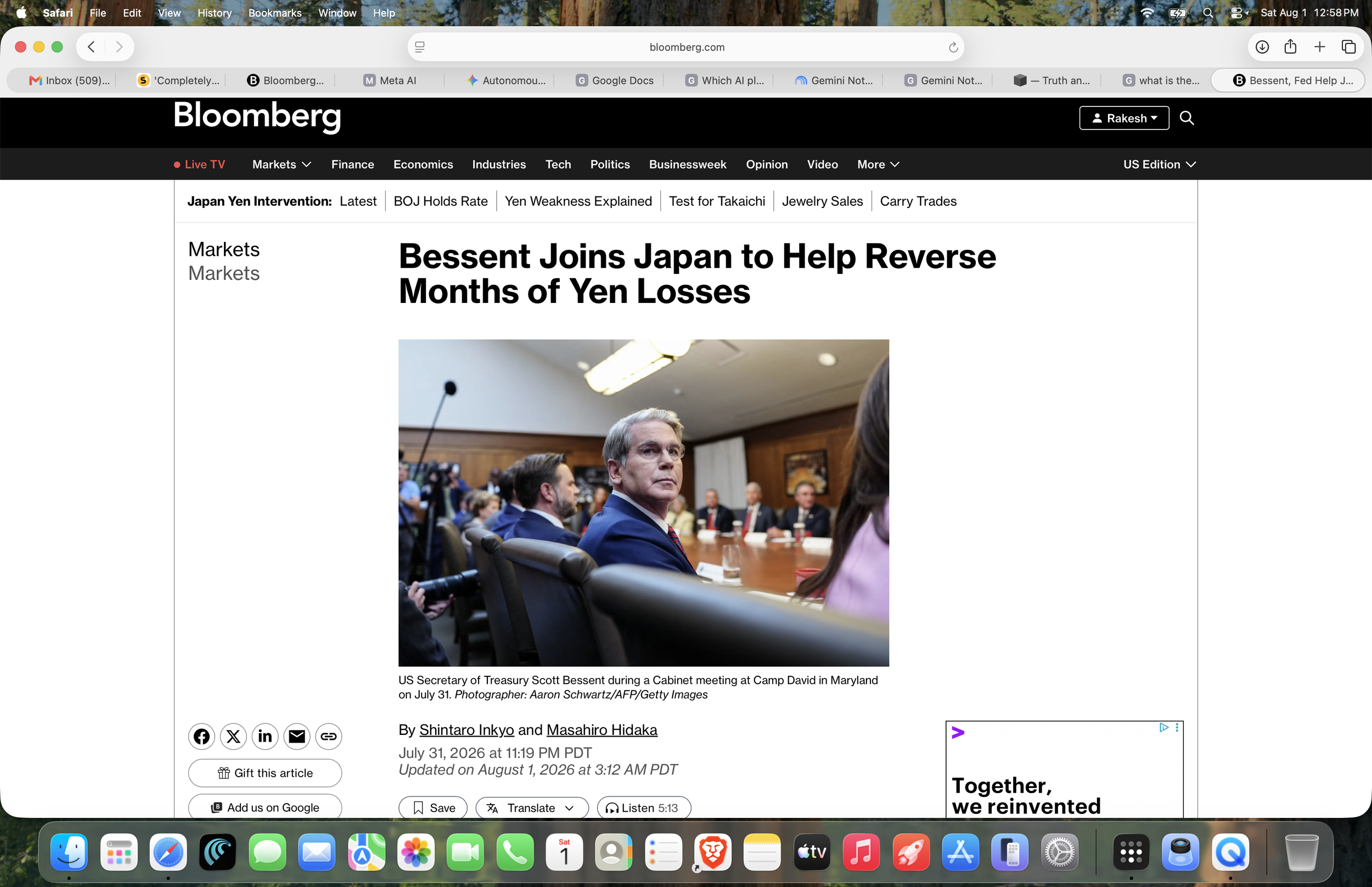
Task: Share article by email icon
Action: pos(297,736)
